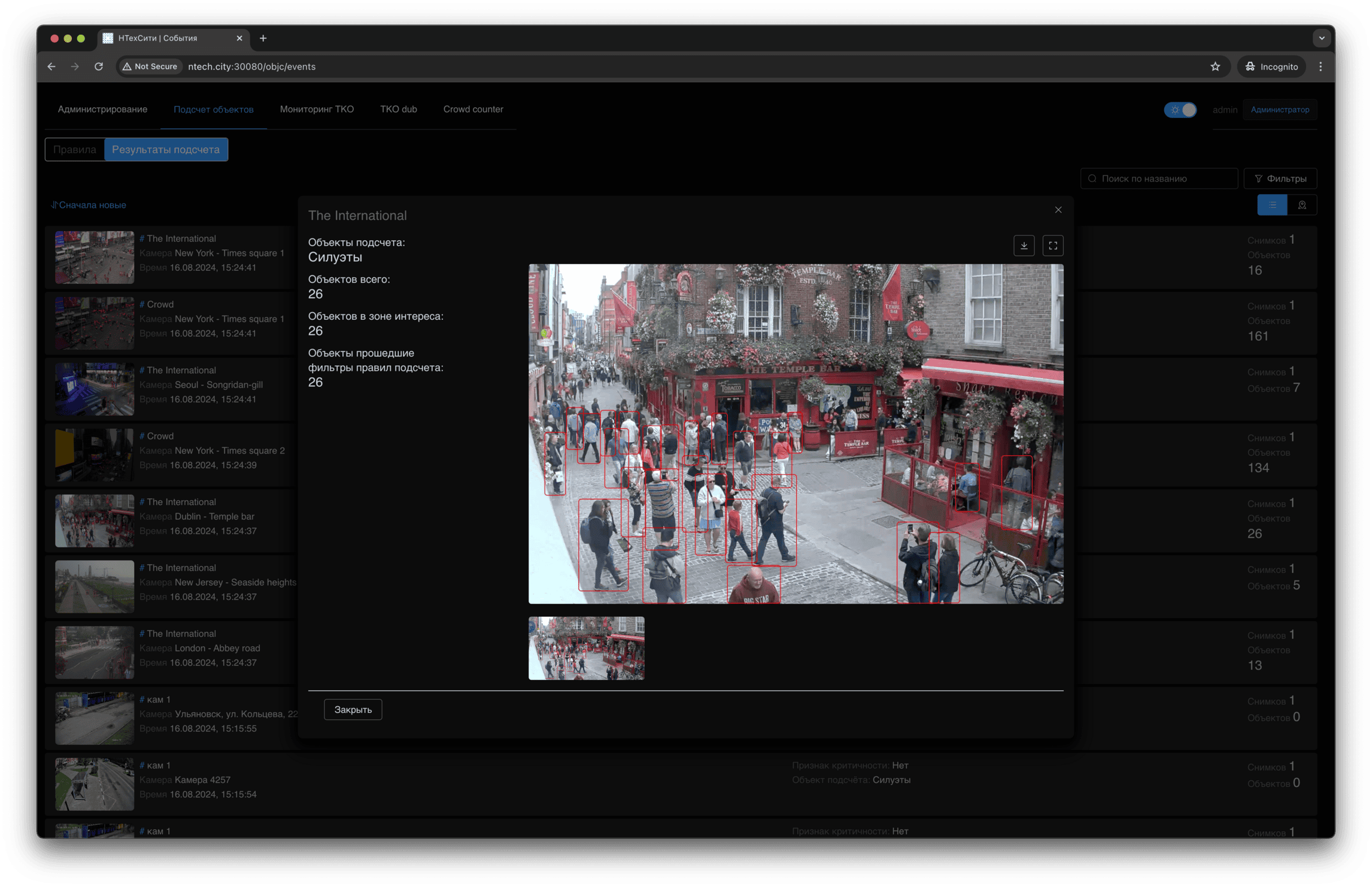Reload the current page

pyautogui.click(x=99, y=66)
